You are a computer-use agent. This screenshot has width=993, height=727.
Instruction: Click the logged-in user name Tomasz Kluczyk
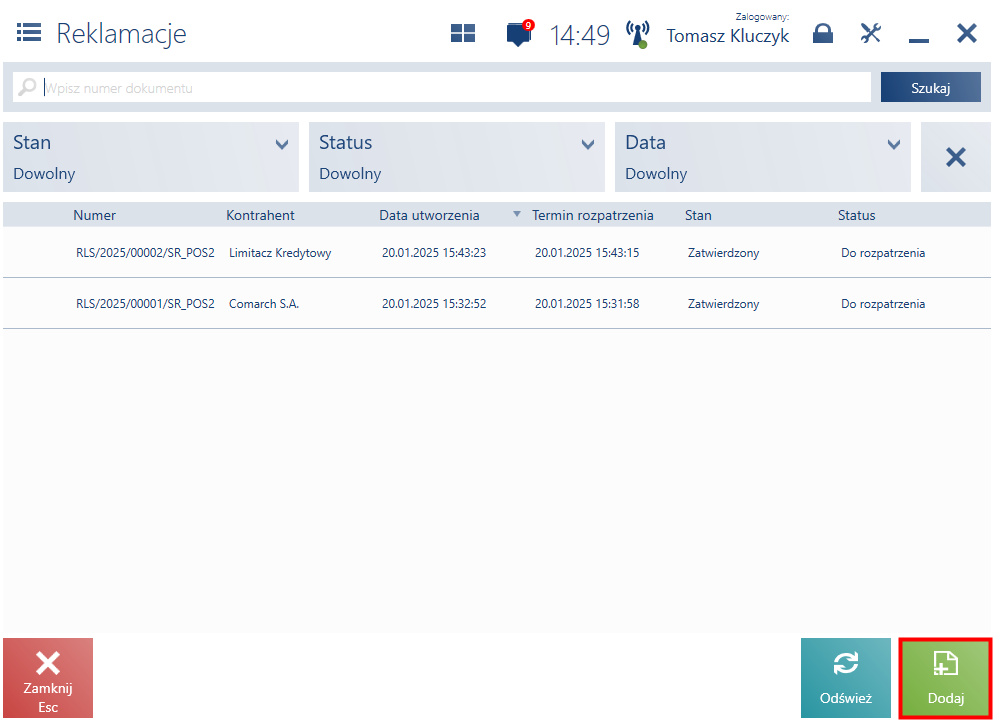coord(728,35)
